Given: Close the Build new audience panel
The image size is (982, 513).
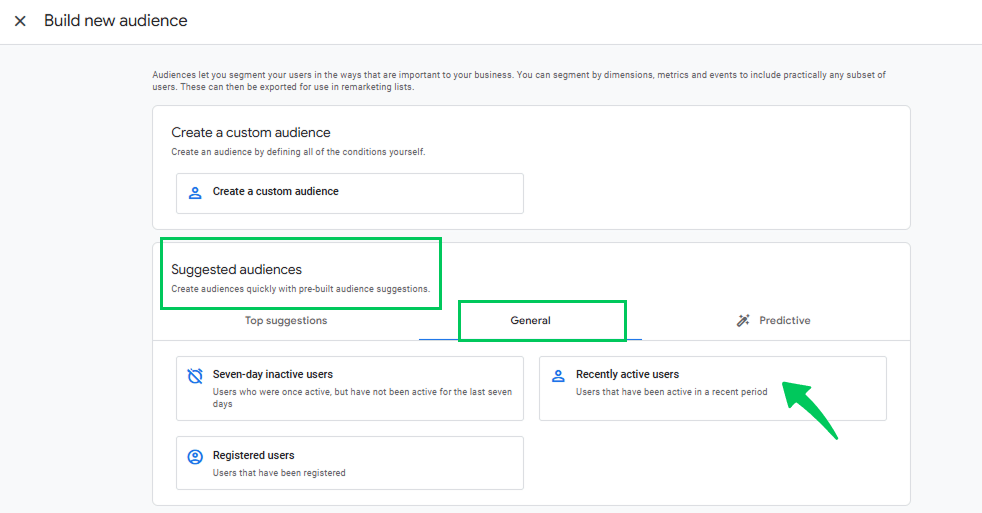Looking at the screenshot, I should (20, 21).
